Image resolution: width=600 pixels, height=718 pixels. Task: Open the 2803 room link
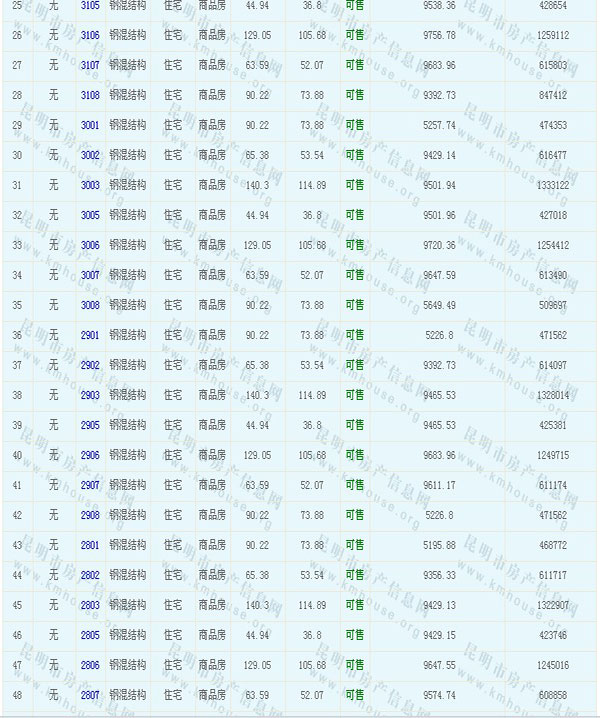point(90,605)
